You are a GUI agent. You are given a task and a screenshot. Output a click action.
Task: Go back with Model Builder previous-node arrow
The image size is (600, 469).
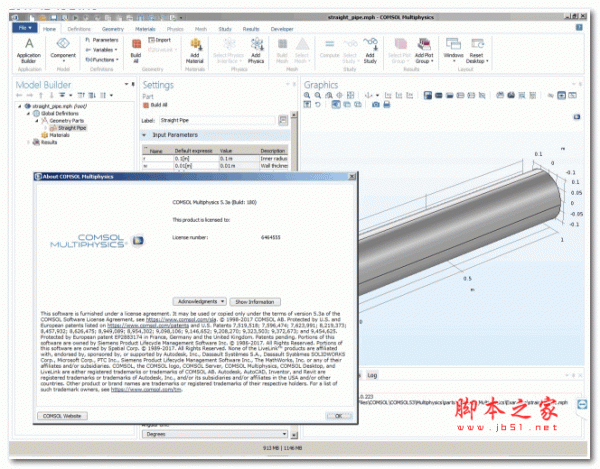click(x=19, y=95)
